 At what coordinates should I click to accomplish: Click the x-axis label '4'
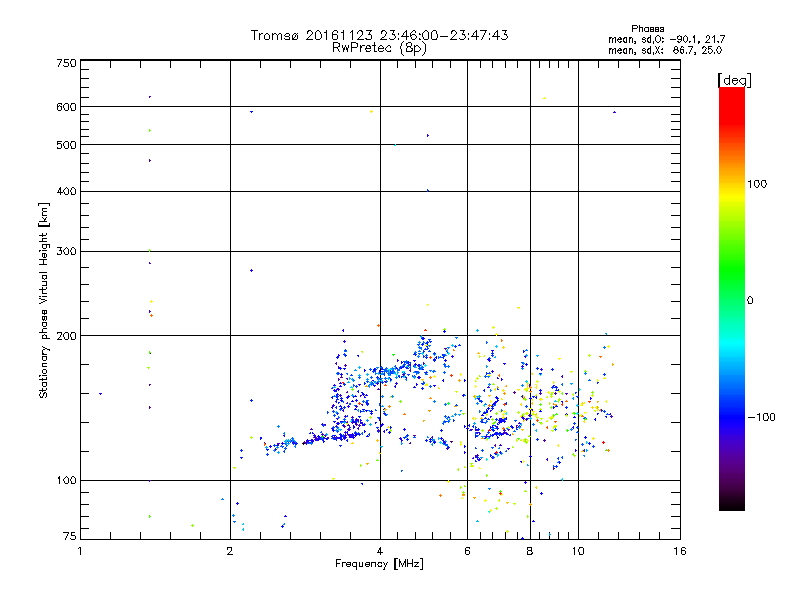click(380, 551)
